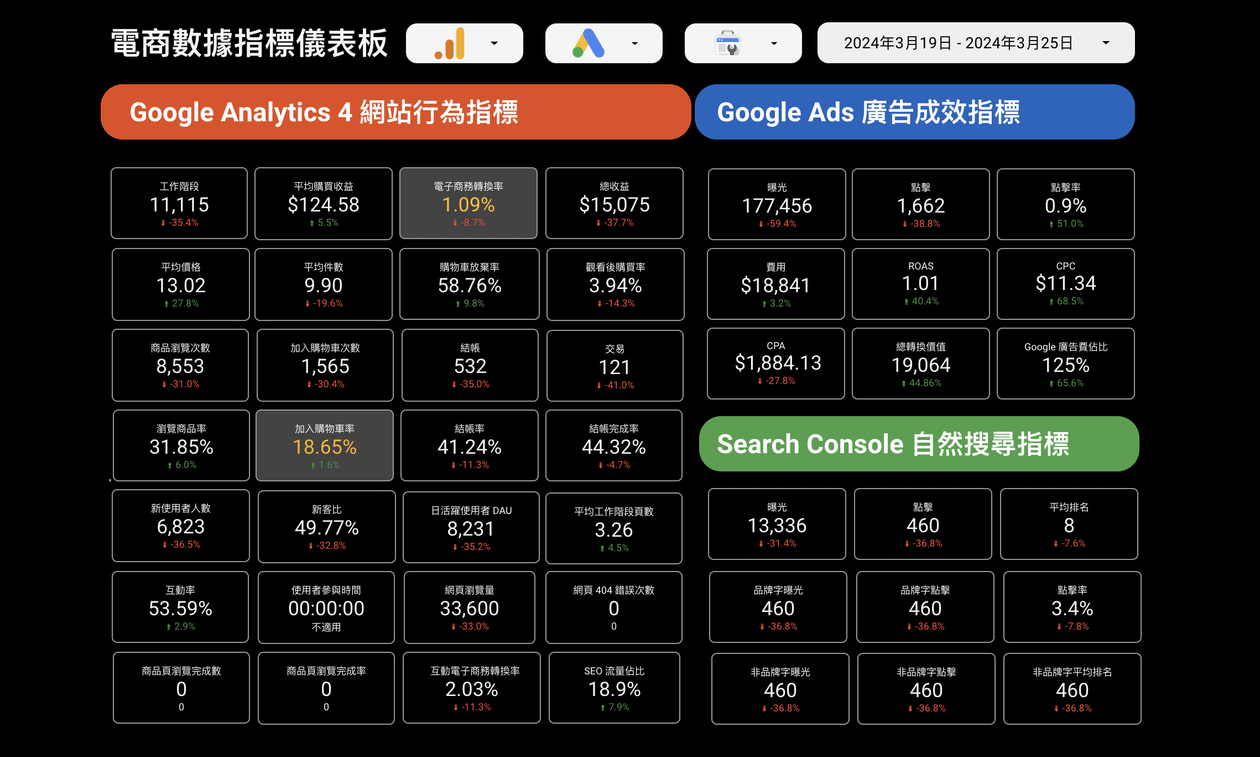The width and height of the screenshot is (1260, 757).
Task: Click the Google Analytics 4 網站行為指標 header
Action: tap(396, 112)
